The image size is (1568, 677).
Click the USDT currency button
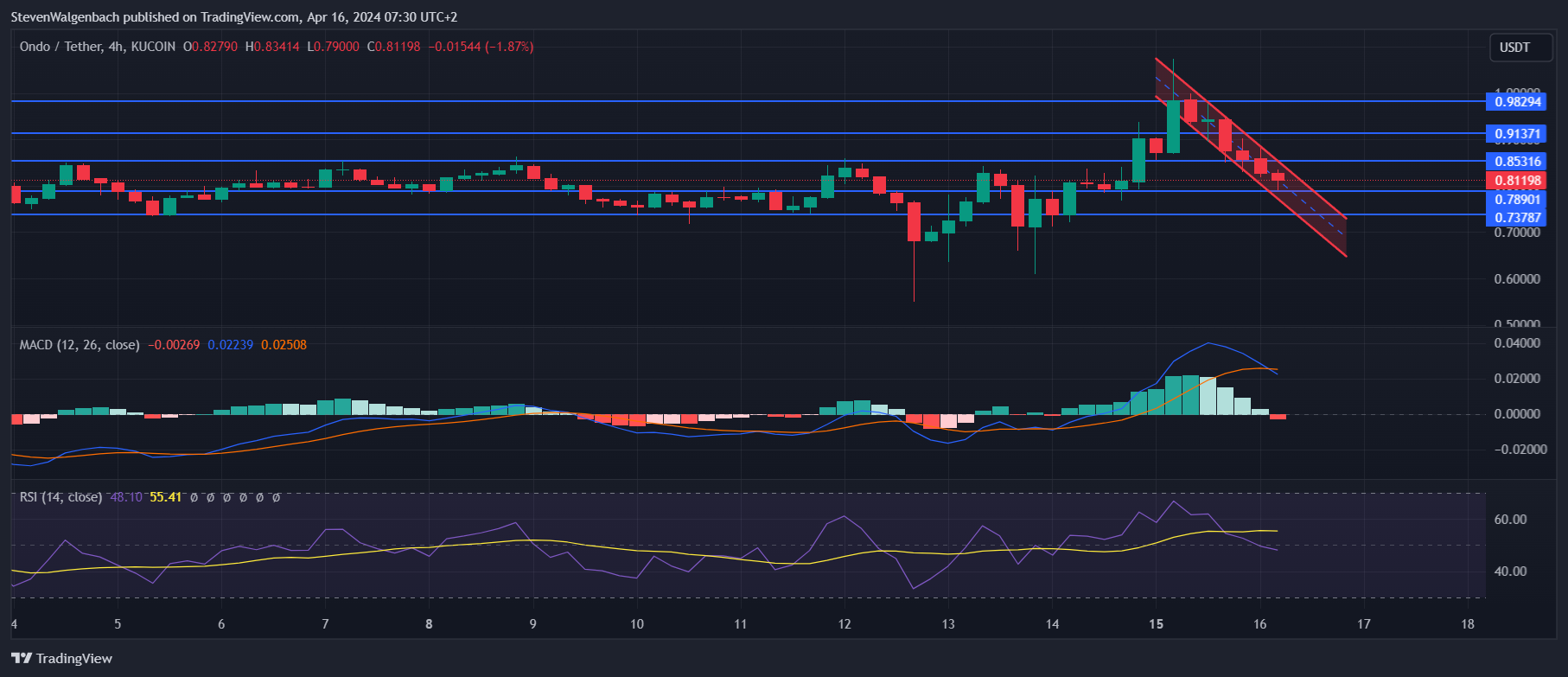[1520, 48]
